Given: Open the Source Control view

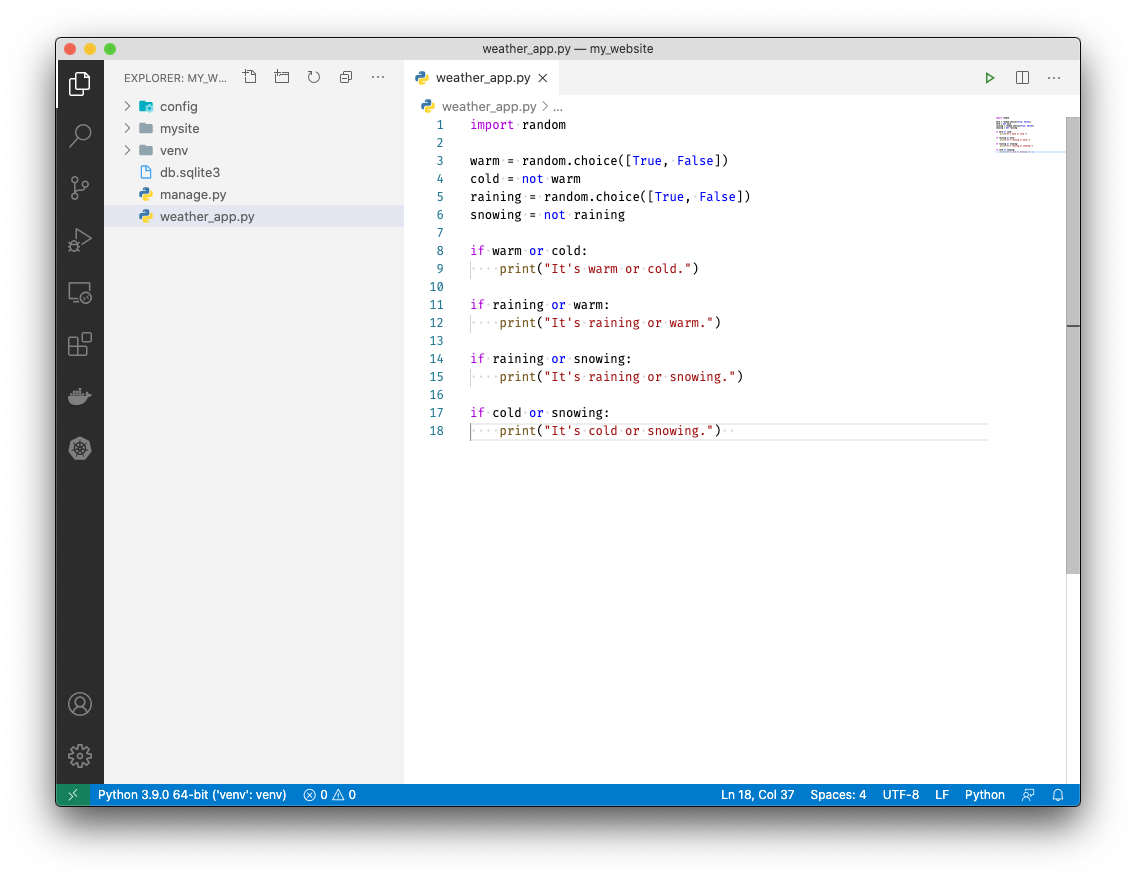Looking at the screenshot, I should 80,188.
